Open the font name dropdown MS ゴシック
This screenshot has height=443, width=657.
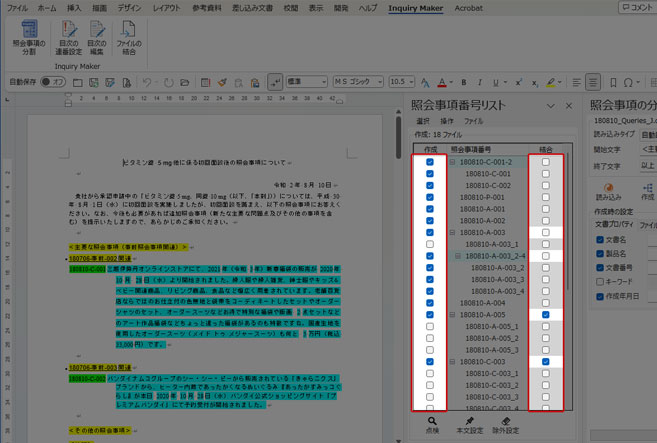coord(380,82)
